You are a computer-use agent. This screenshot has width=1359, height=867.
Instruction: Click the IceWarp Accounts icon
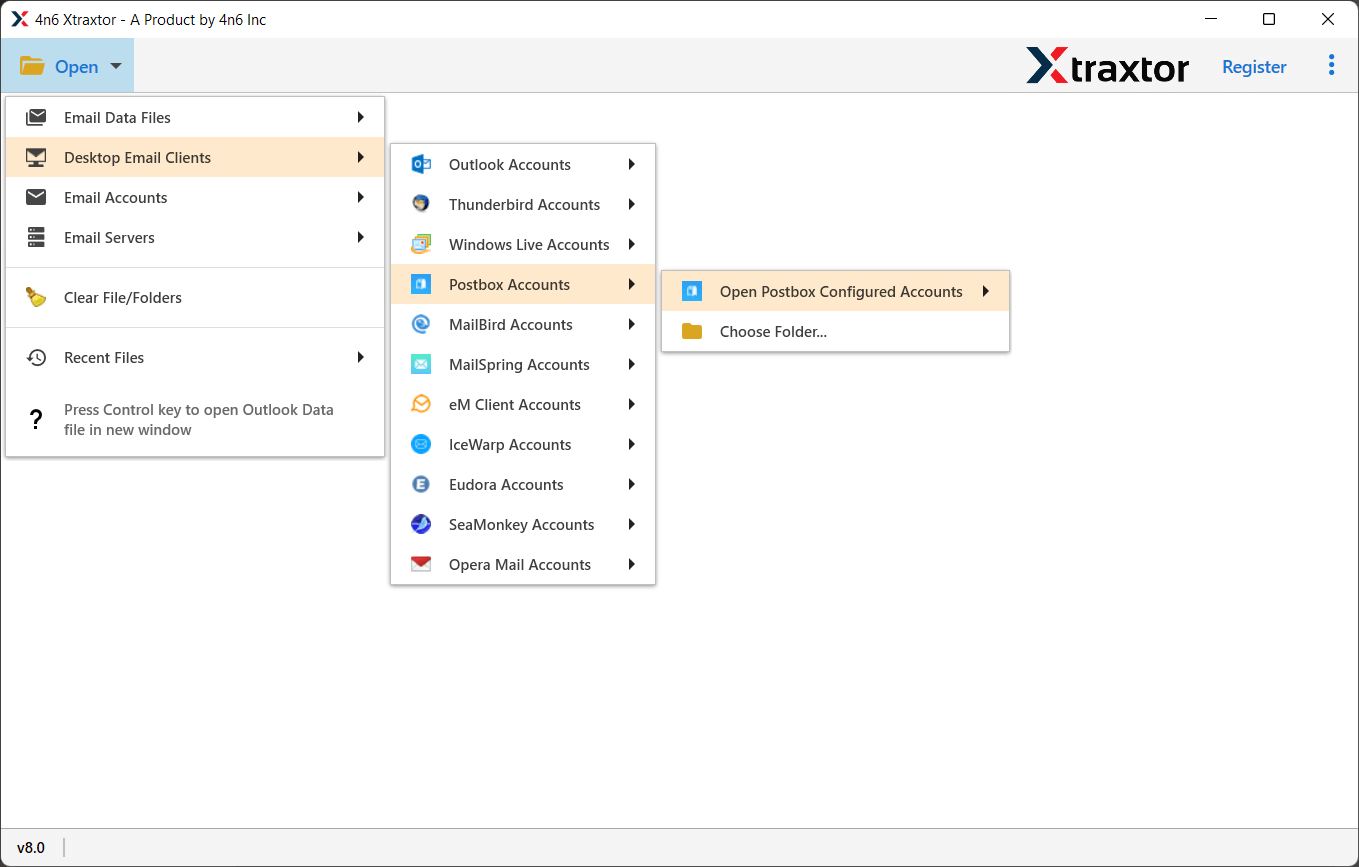(421, 444)
